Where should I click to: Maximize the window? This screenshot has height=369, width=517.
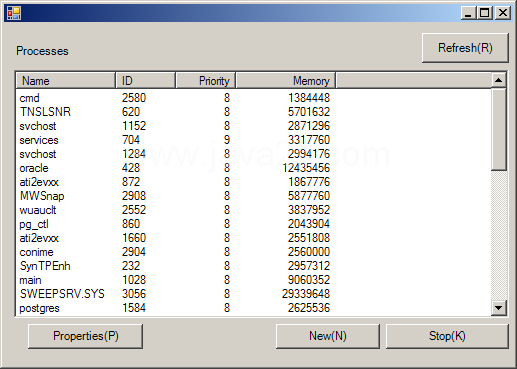pos(484,13)
